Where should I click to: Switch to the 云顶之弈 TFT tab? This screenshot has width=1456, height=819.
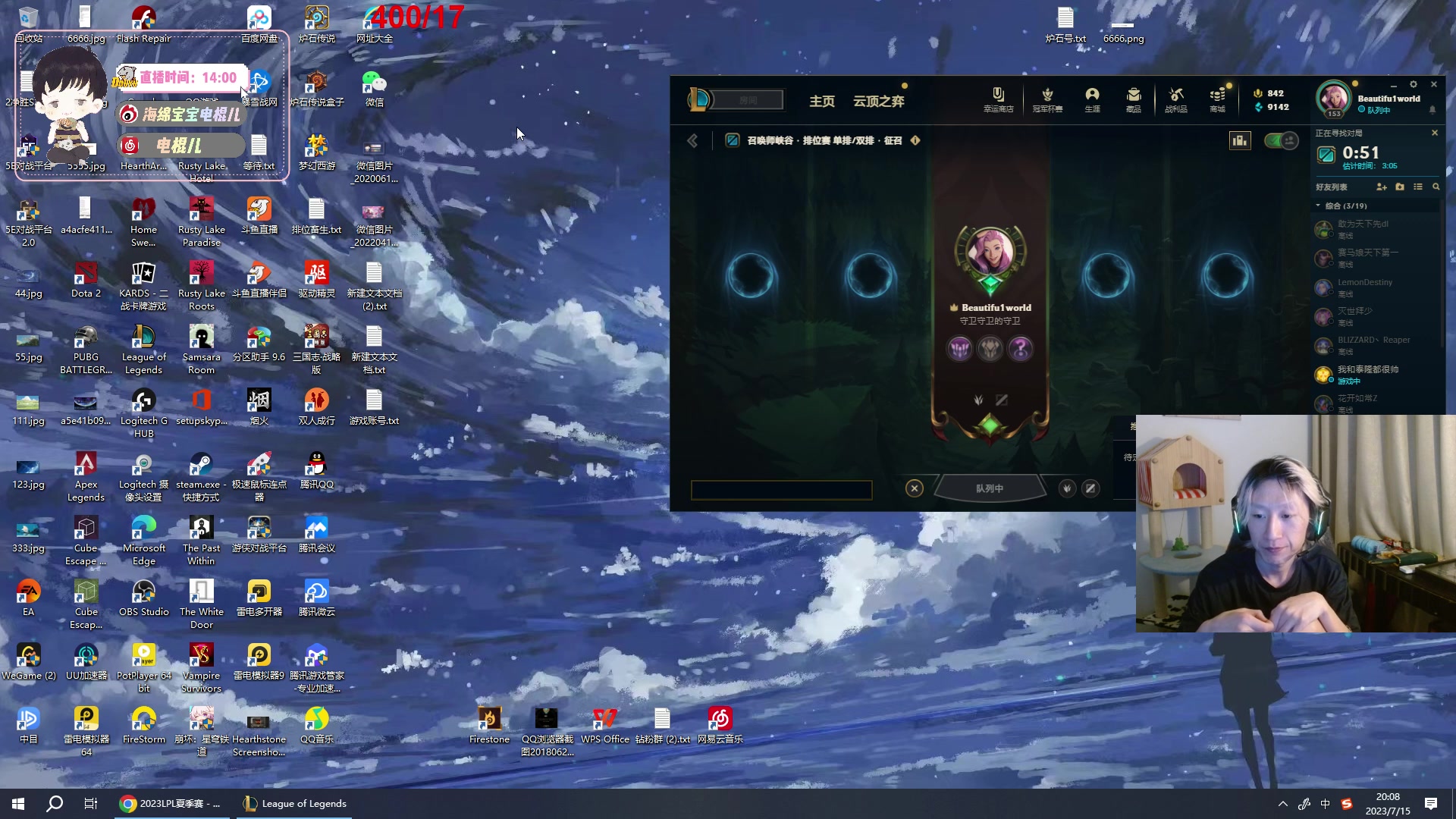[x=878, y=101]
